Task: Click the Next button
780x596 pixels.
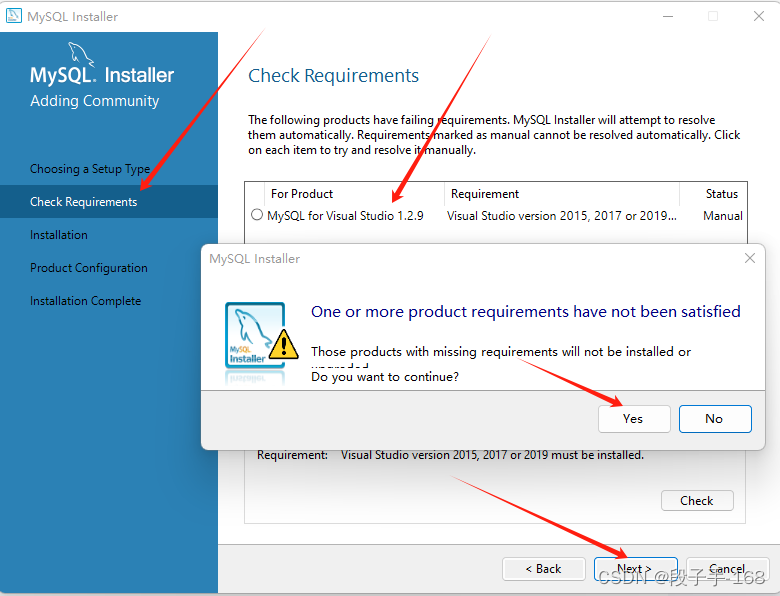Action: tap(635, 569)
